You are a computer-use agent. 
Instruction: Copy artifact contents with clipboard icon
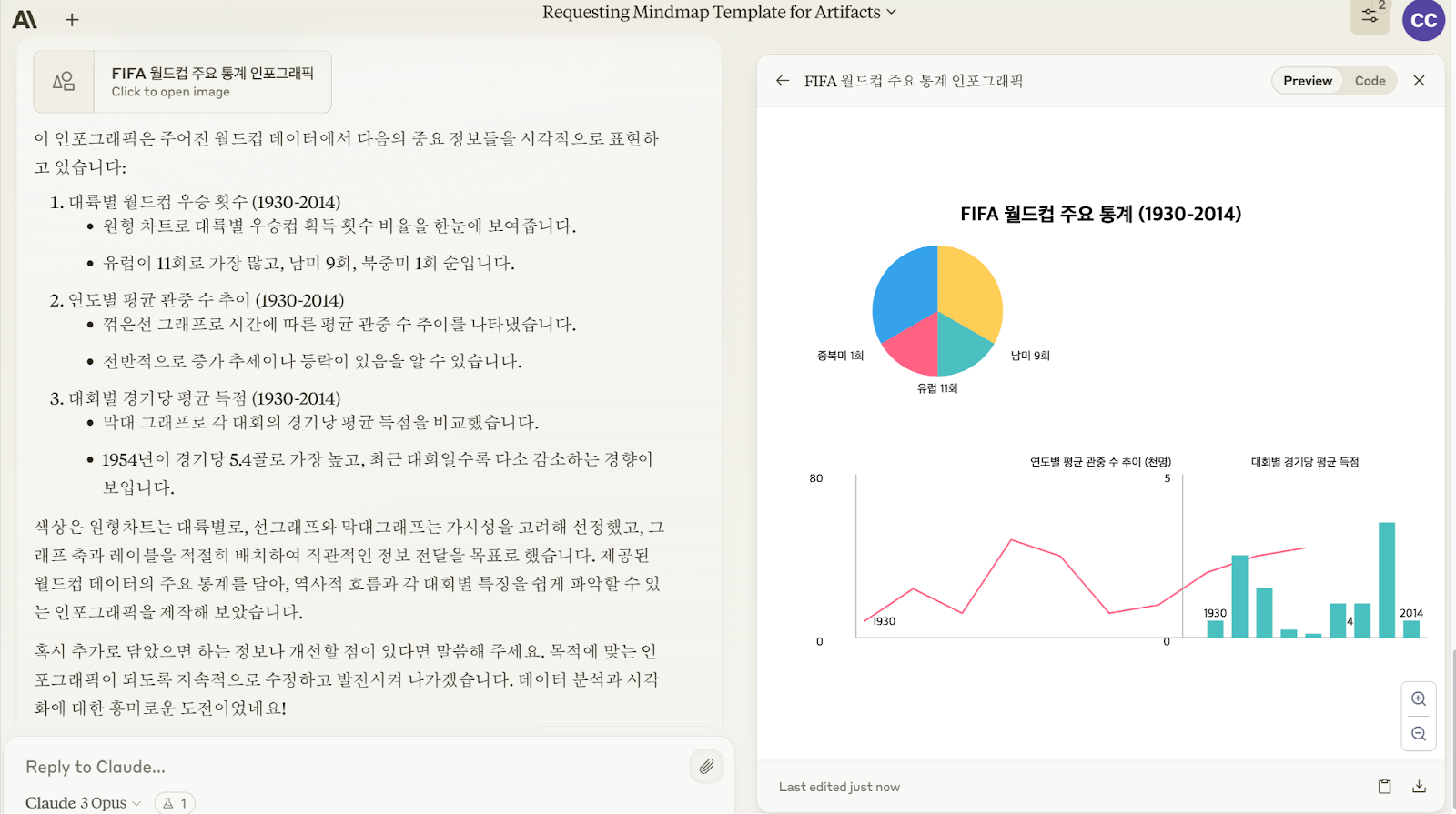(1384, 787)
